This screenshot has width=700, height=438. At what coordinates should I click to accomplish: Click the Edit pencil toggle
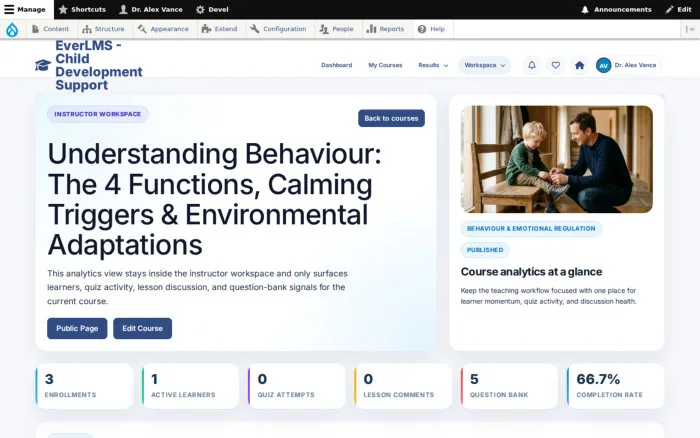[x=678, y=9]
